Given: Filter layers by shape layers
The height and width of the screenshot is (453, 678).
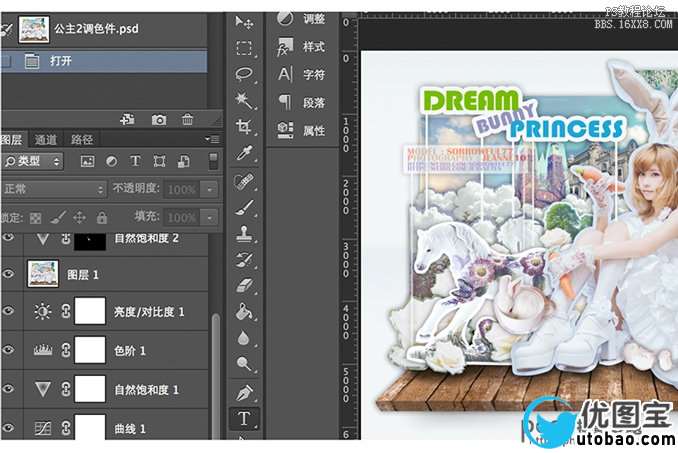Looking at the screenshot, I should click(x=160, y=161).
